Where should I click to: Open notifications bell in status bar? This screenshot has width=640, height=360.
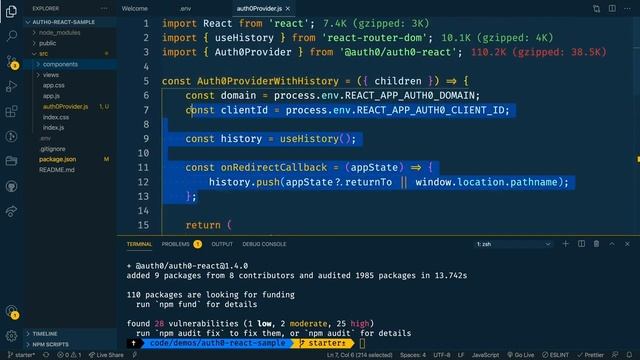tap(629, 355)
